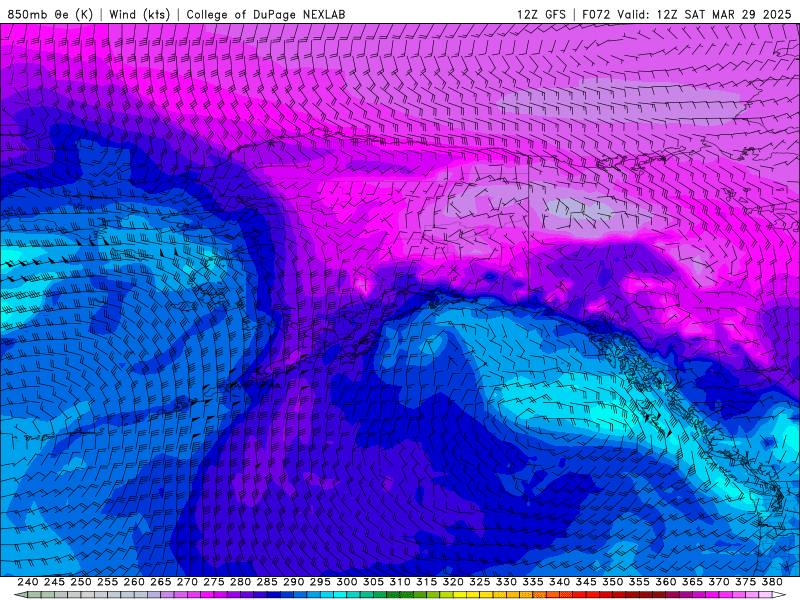Click the 'College of DuPage NEXLAB' label

pyautogui.click(x=266, y=14)
